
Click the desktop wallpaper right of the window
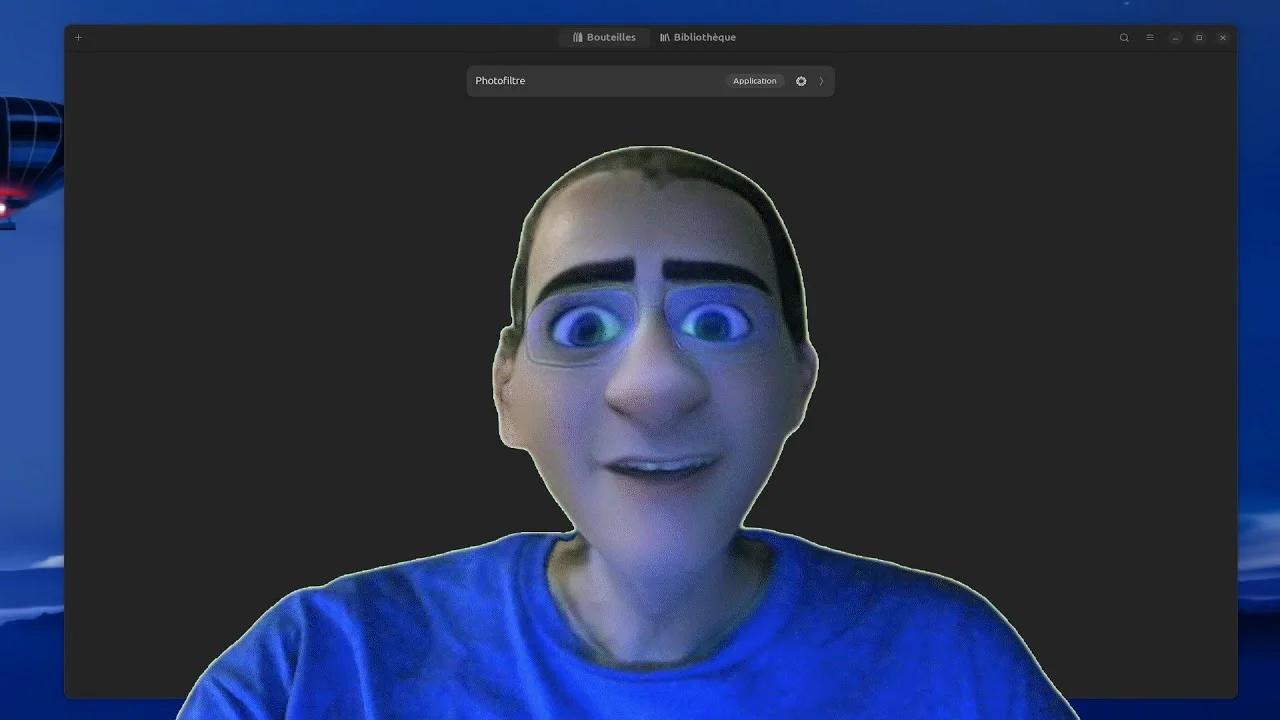(x=1259, y=300)
